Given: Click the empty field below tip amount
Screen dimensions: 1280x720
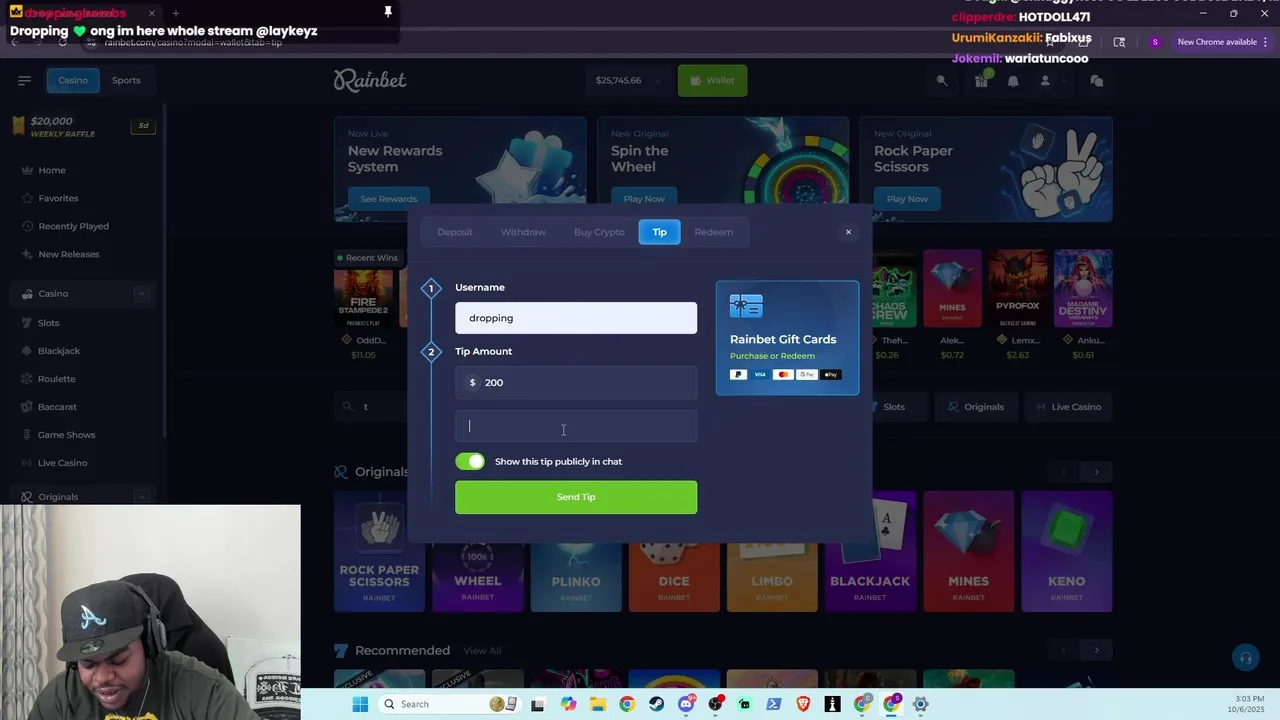Looking at the screenshot, I should tap(576, 426).
